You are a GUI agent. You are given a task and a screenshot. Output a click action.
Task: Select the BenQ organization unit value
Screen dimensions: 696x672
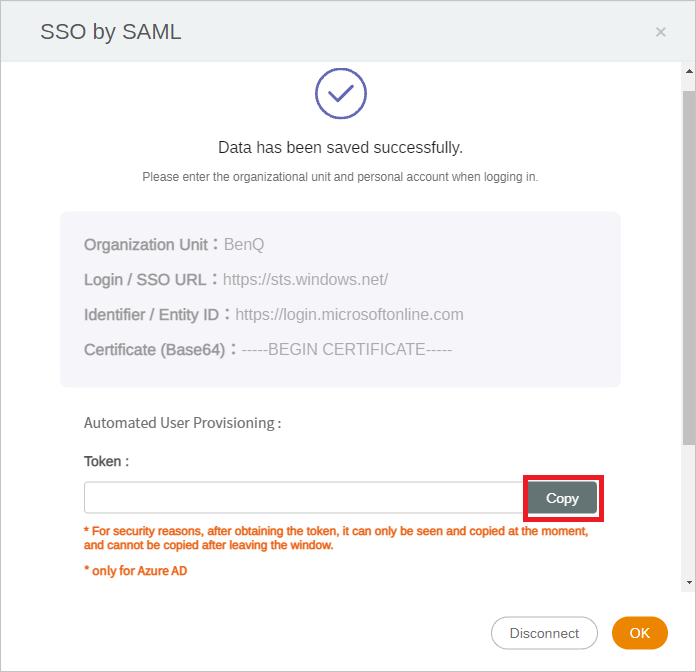[x=244, y=245]
